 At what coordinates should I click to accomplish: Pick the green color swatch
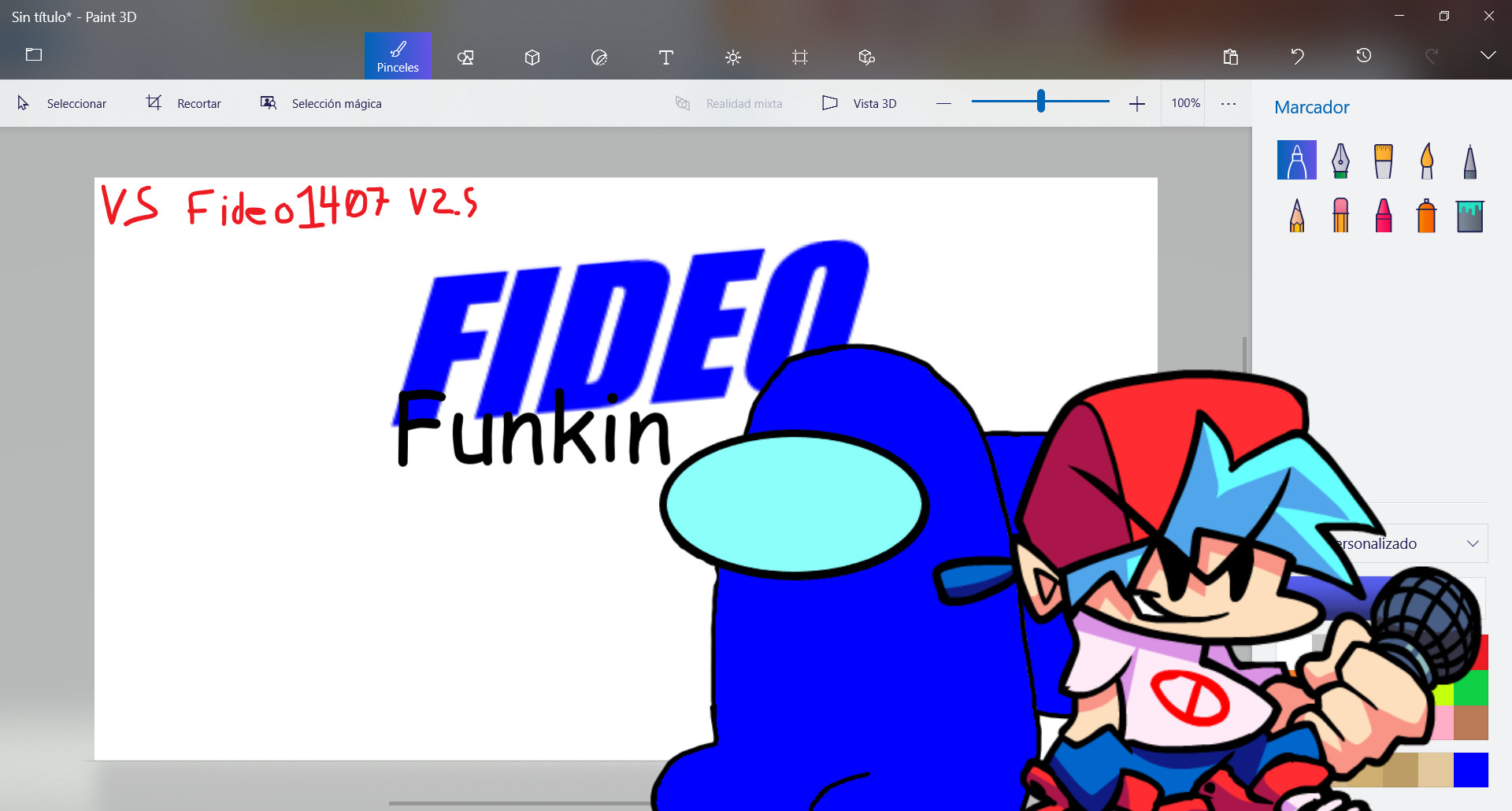[1470, 687]
